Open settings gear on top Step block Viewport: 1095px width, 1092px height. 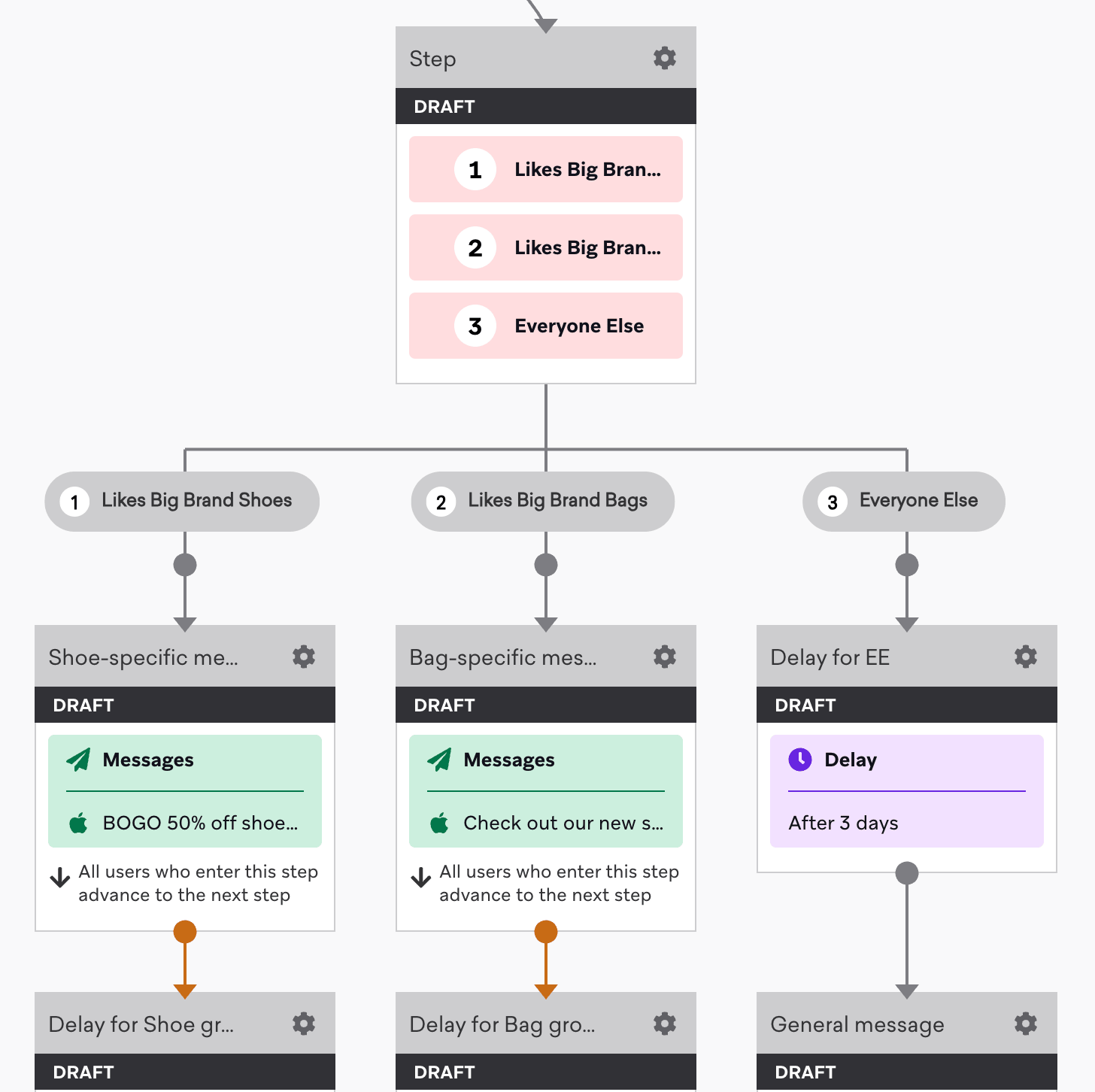click(664, 58)
